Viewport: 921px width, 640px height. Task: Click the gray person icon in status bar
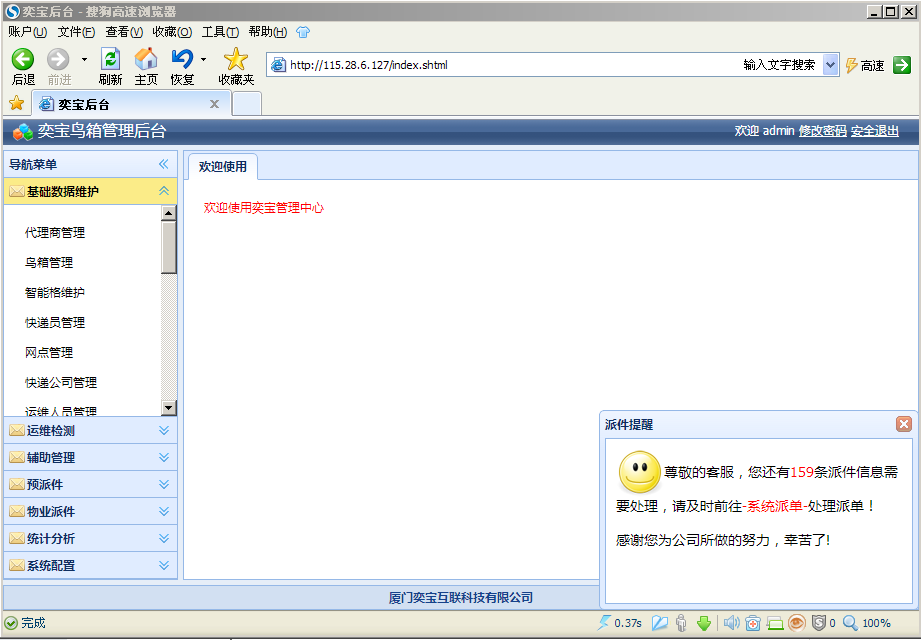pyautogui.click(x=681, y=623)
